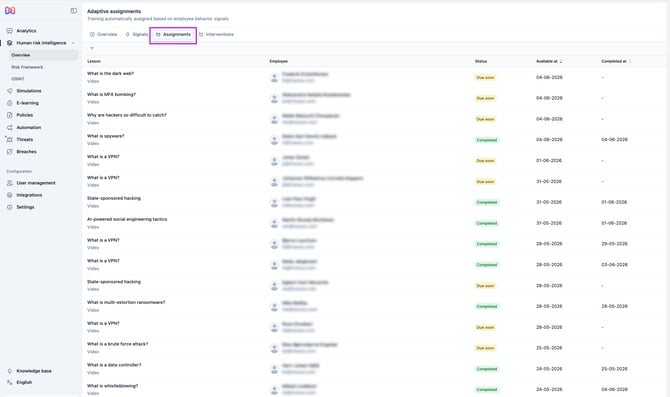The width and height of the screenshot is (670, 397).
Task: Click the Simulations sidebar icon
Action: click(9, 91)
